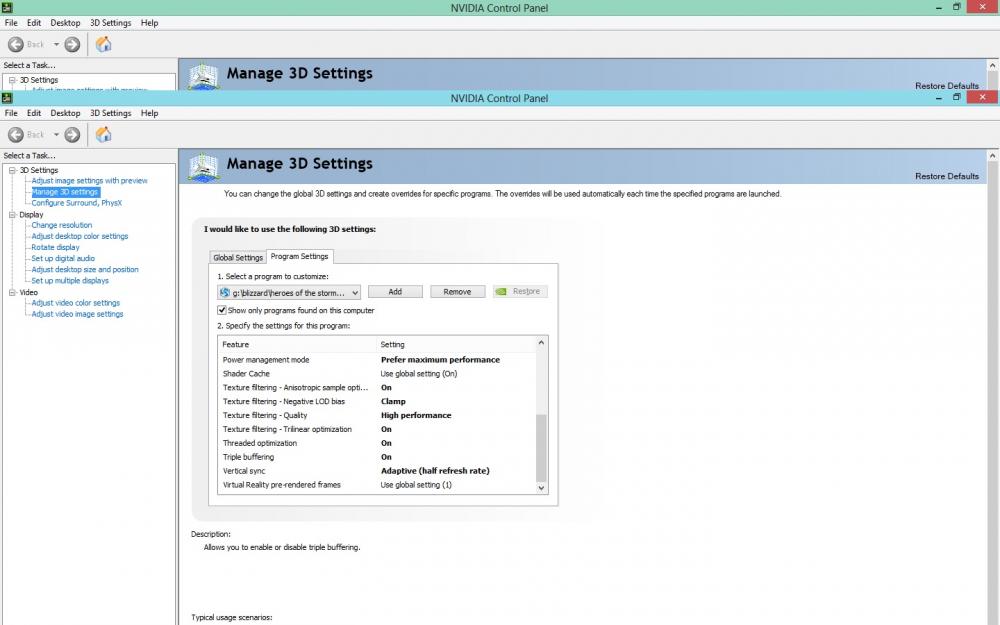Click the Home icon in the back window toolbar
Screen dimensions: 1000x625
103,44
